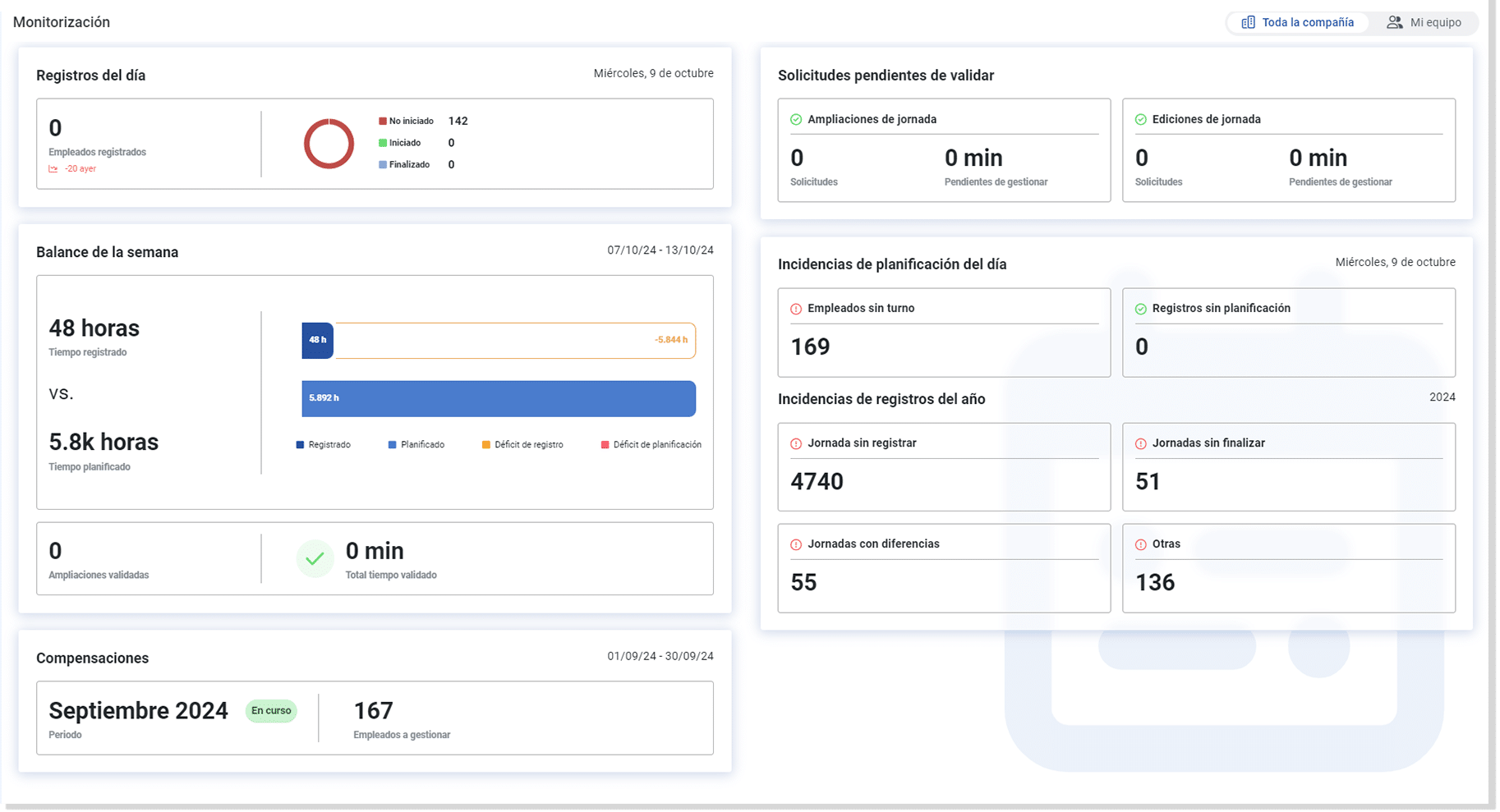This screenshot has width=1500, height=812.
Task: Click the 48 horas Tiempo registrado value
Action: click(94, 328)
